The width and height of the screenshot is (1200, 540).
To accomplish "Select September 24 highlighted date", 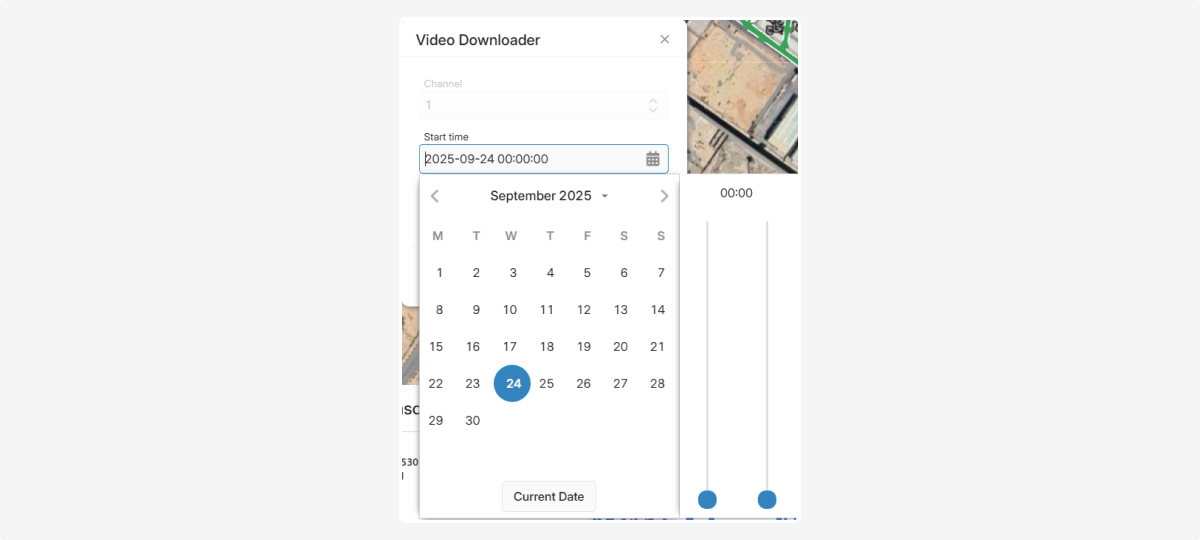I will [x=513, y=384].
